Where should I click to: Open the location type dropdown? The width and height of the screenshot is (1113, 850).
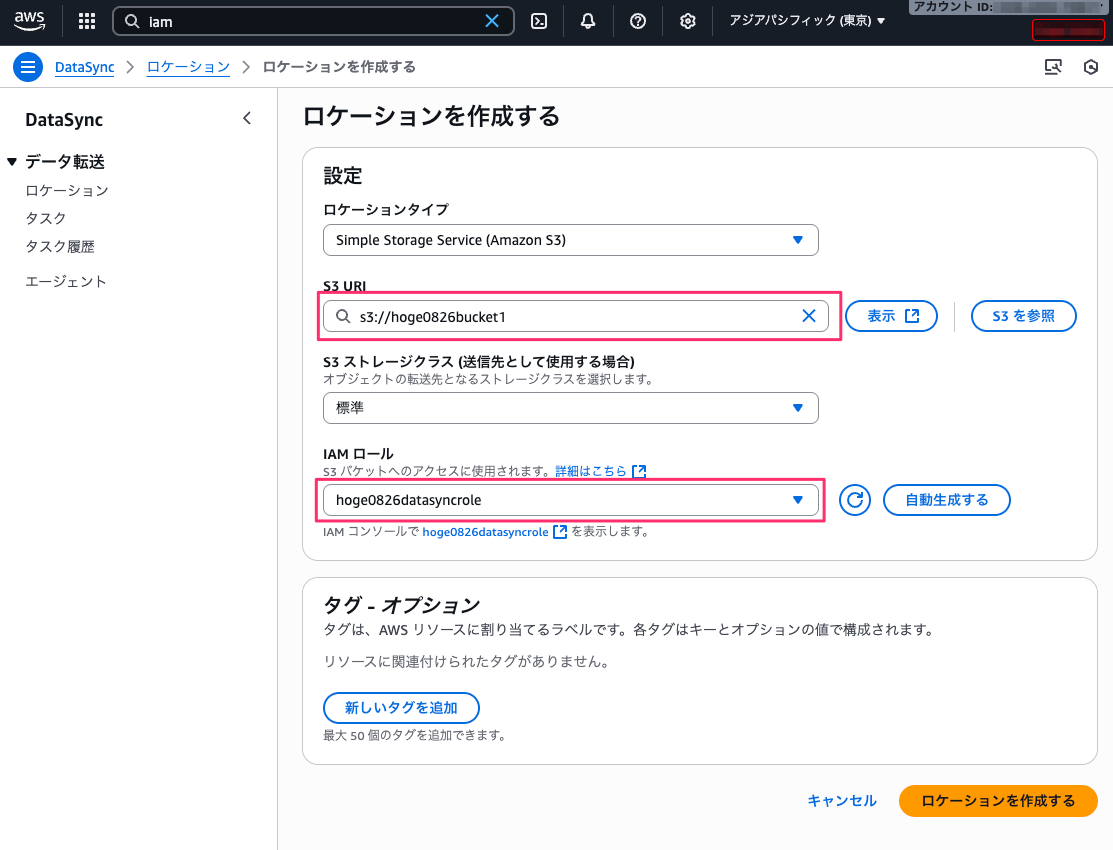point(570,240)
